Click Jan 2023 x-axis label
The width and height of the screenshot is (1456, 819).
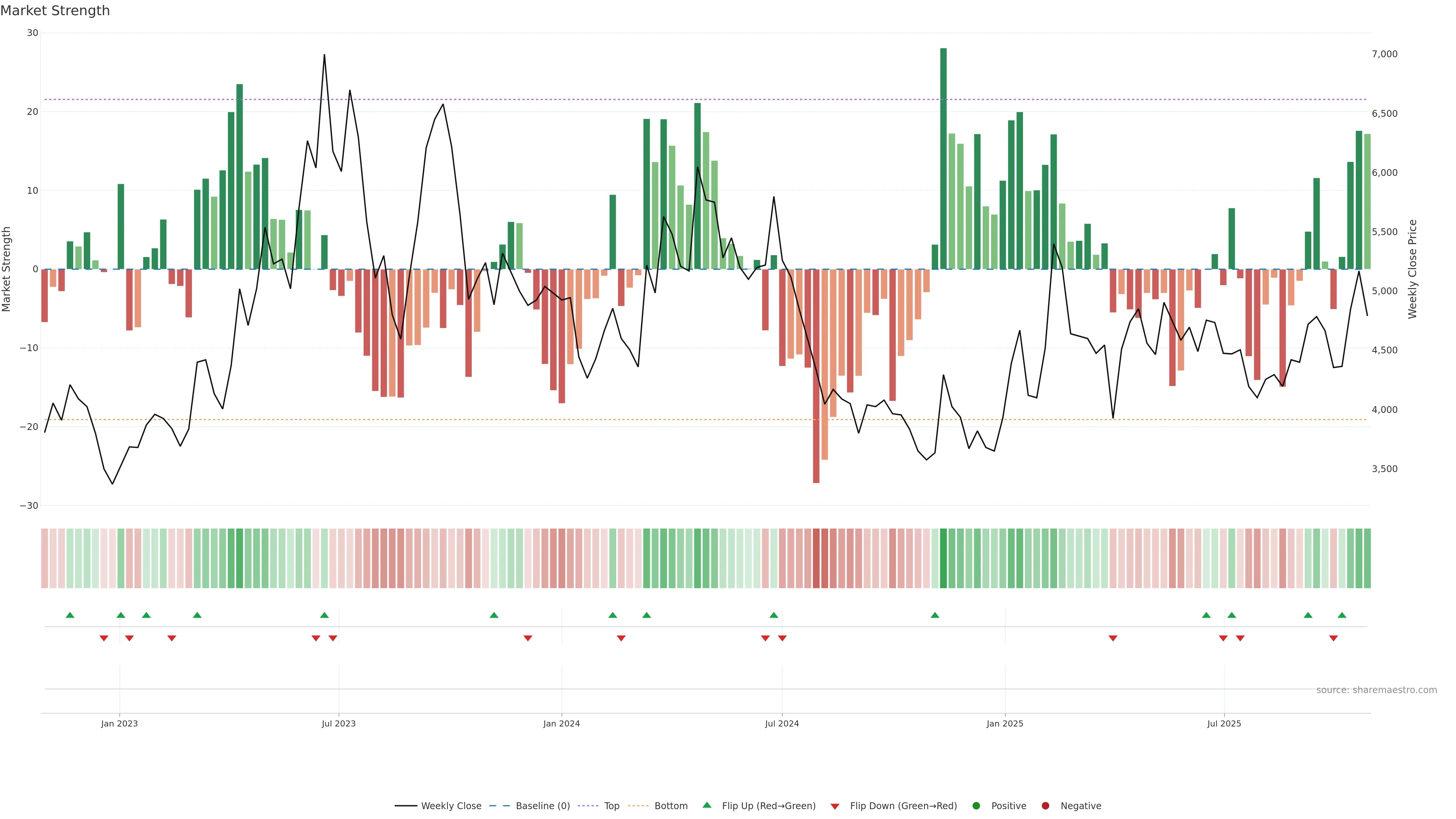[119, 723]
